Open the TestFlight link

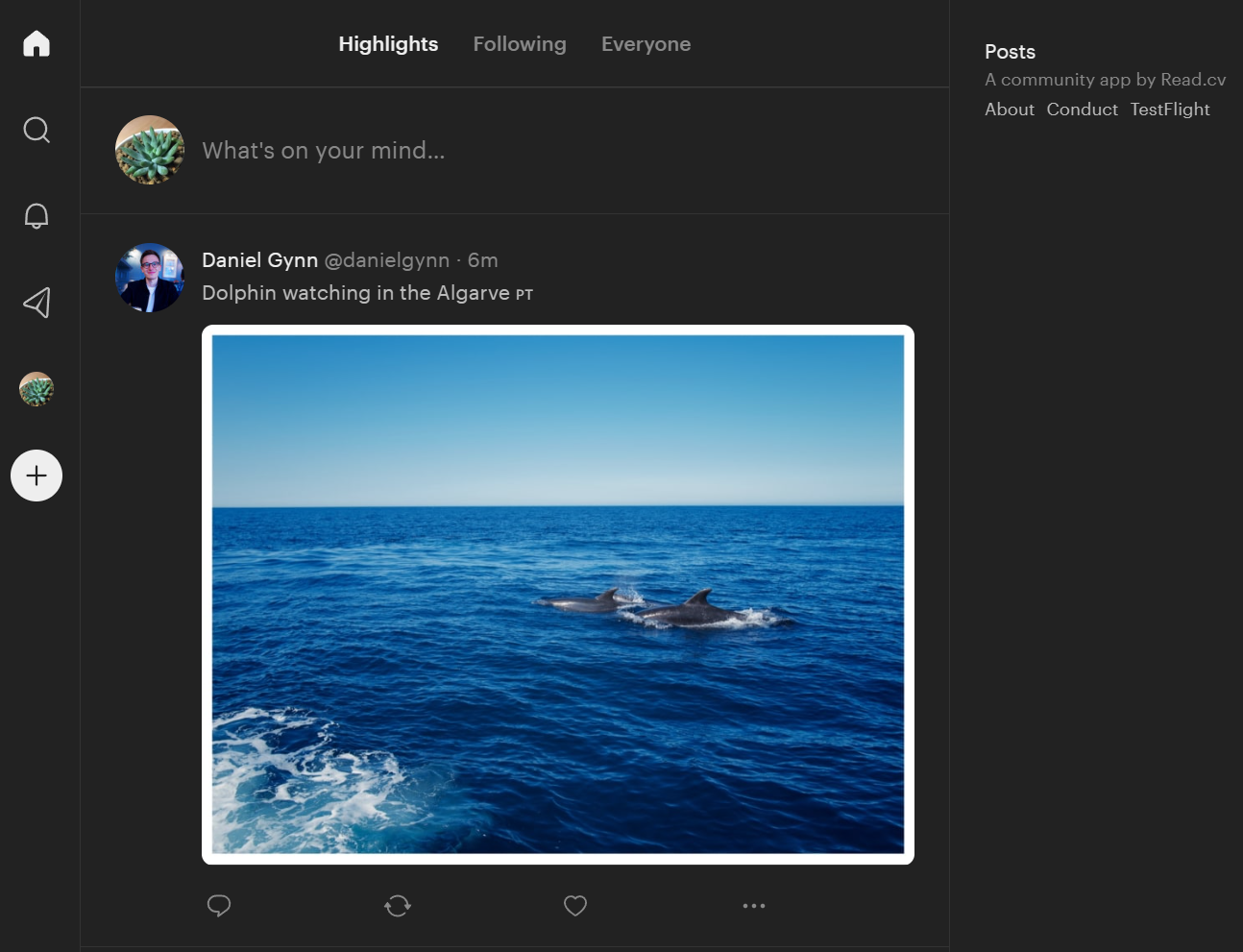1170,110
